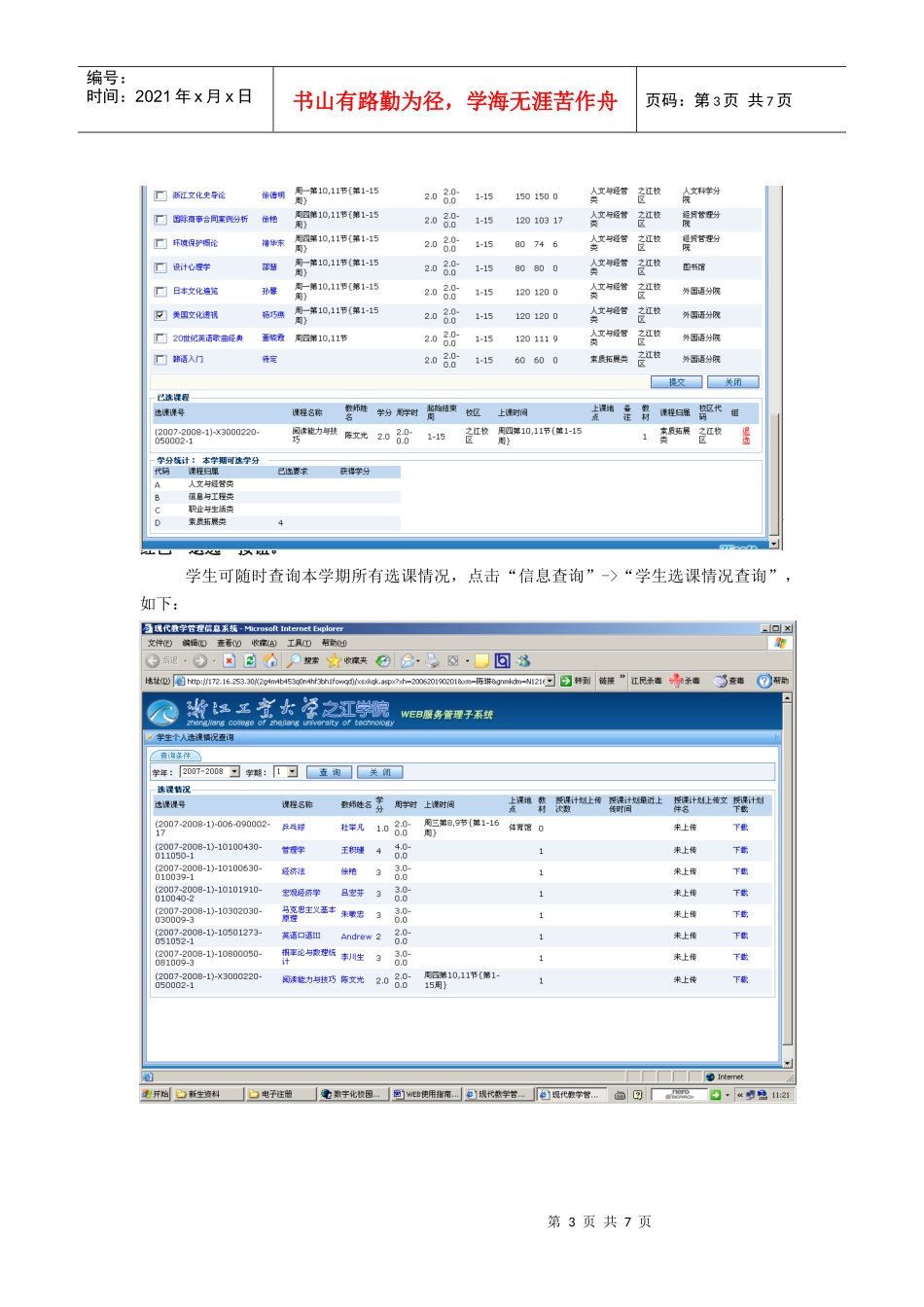Click the blue question mark 帮助 icon
Viewport: 924px width, 1307px height.
pyautogui.click(x=764, y=681)
